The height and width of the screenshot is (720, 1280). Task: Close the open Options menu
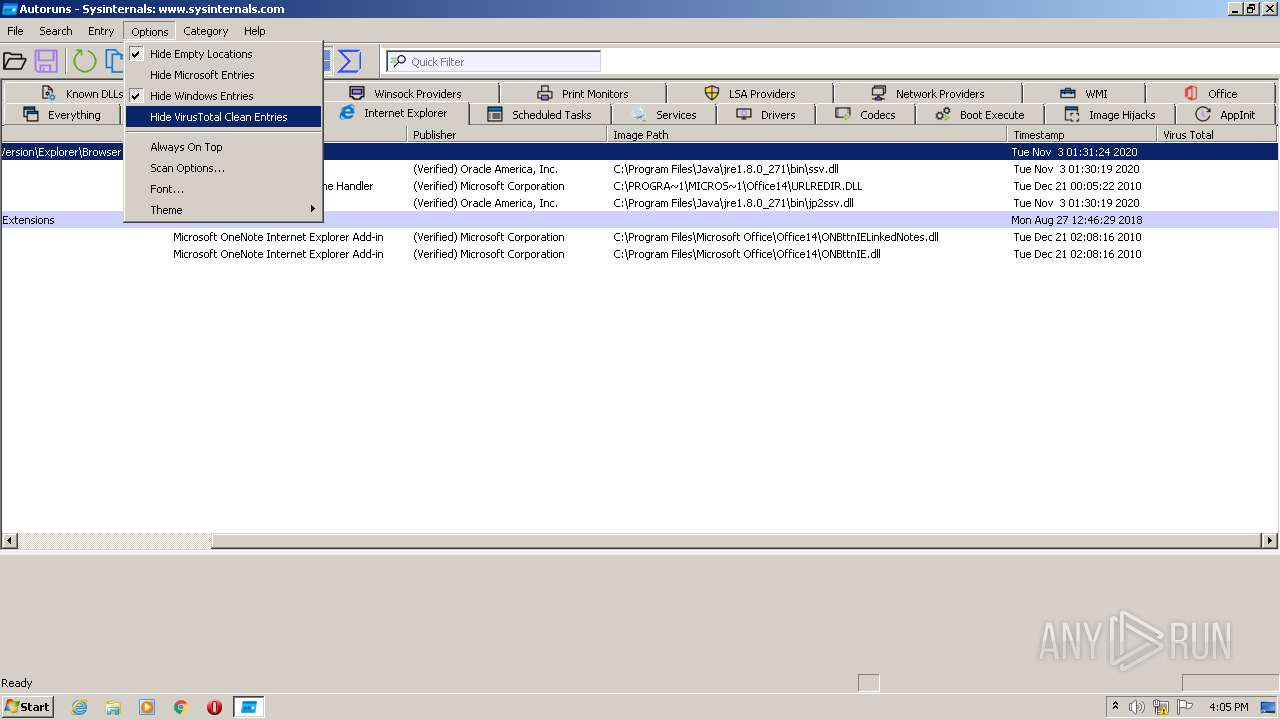click(x=150, y=31)
